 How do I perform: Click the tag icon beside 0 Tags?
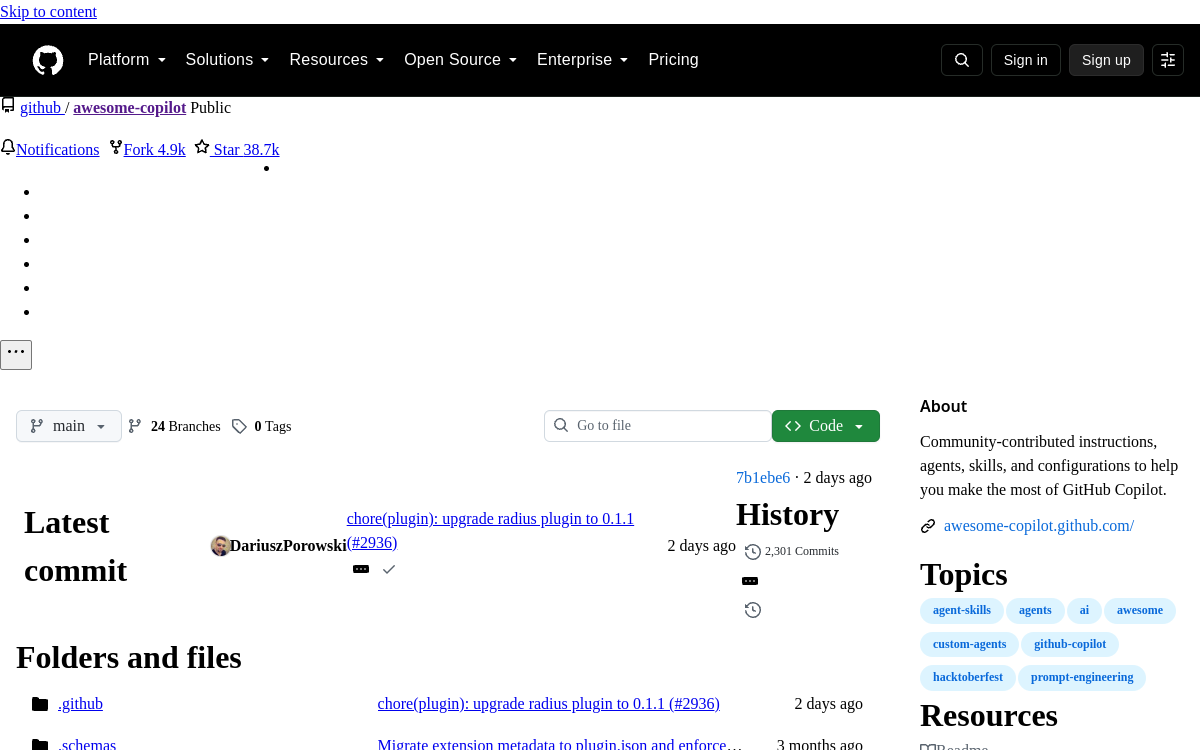(239, 426)
